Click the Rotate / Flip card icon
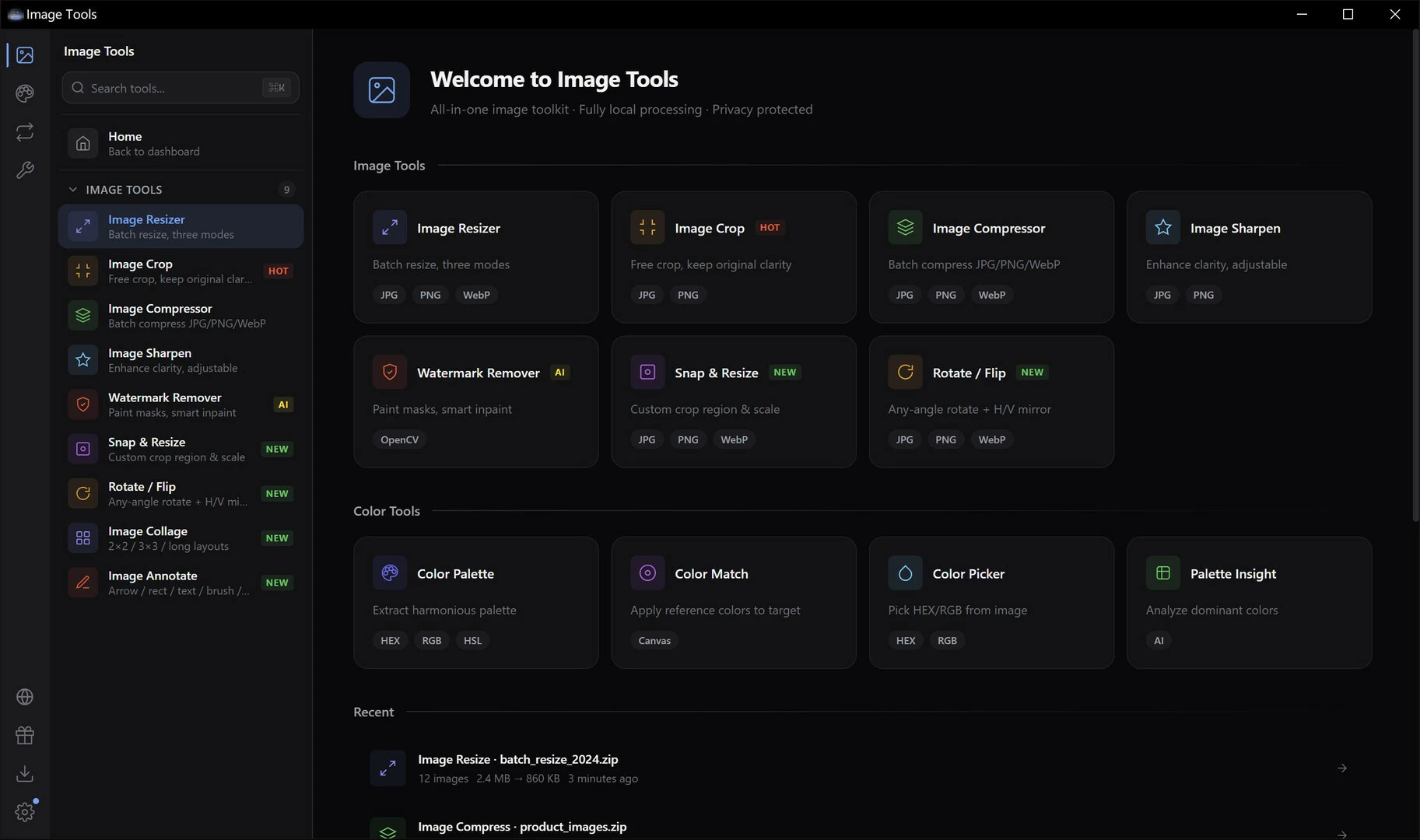Image resolution: width=1420 pixels, height=840 pixels. click(x=905, y=373)
